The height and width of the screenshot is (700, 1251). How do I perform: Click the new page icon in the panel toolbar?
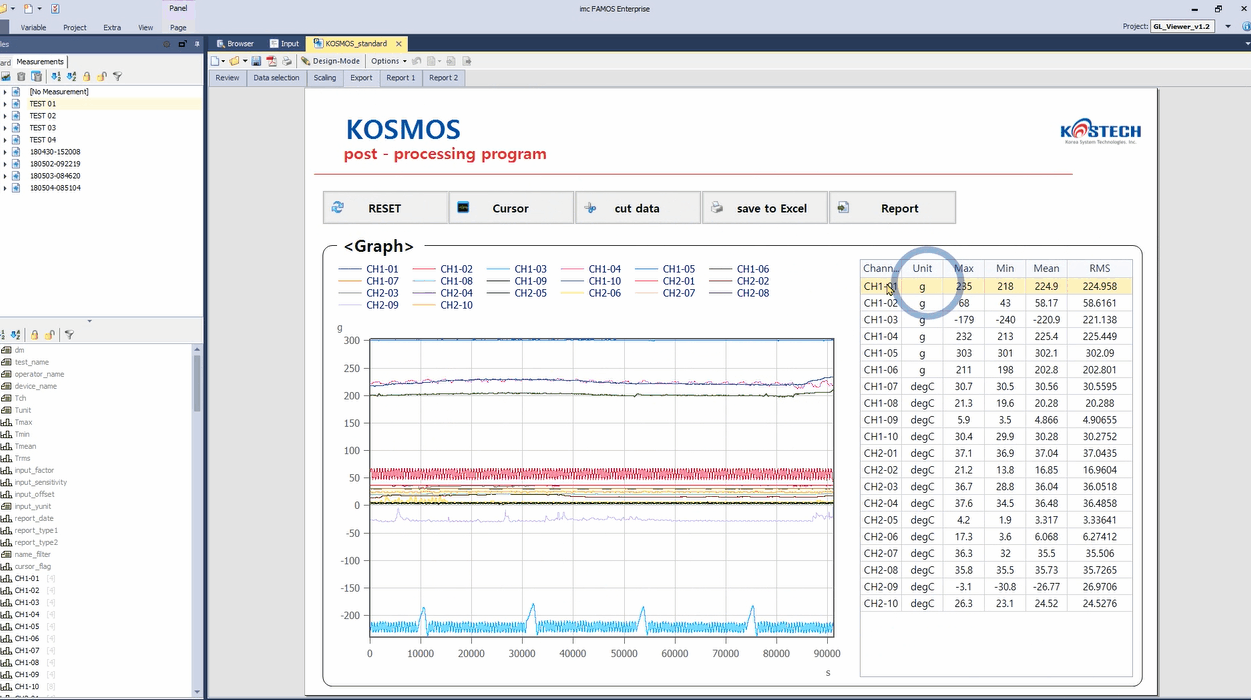pyautogui.click(x=215, y=61)
